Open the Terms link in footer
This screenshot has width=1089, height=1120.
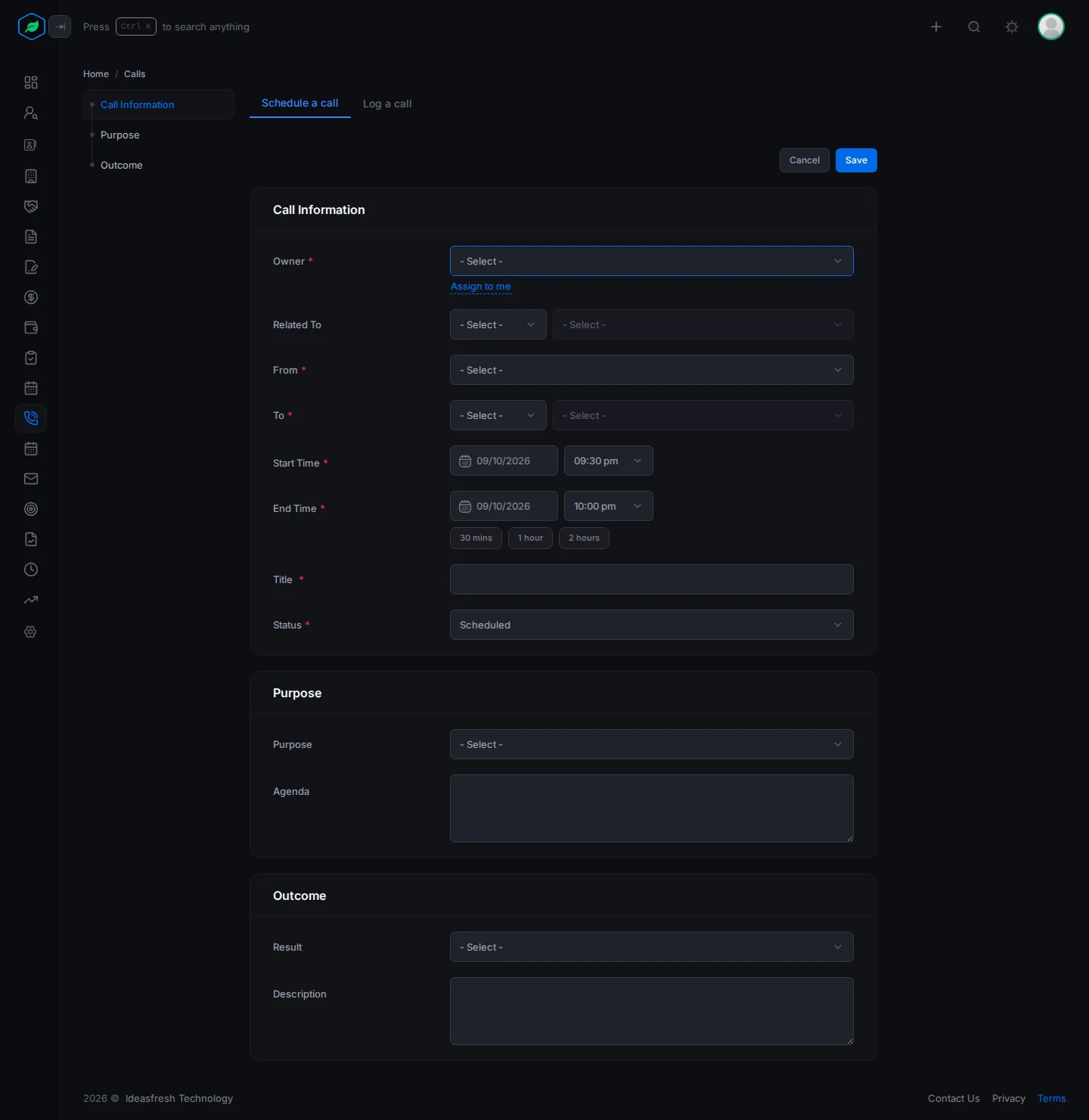coord(1052,1098)
